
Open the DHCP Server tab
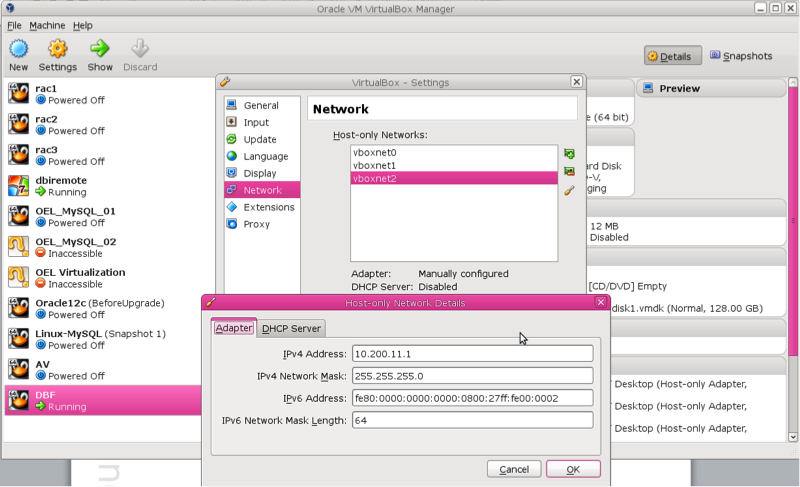pos(291,328)
